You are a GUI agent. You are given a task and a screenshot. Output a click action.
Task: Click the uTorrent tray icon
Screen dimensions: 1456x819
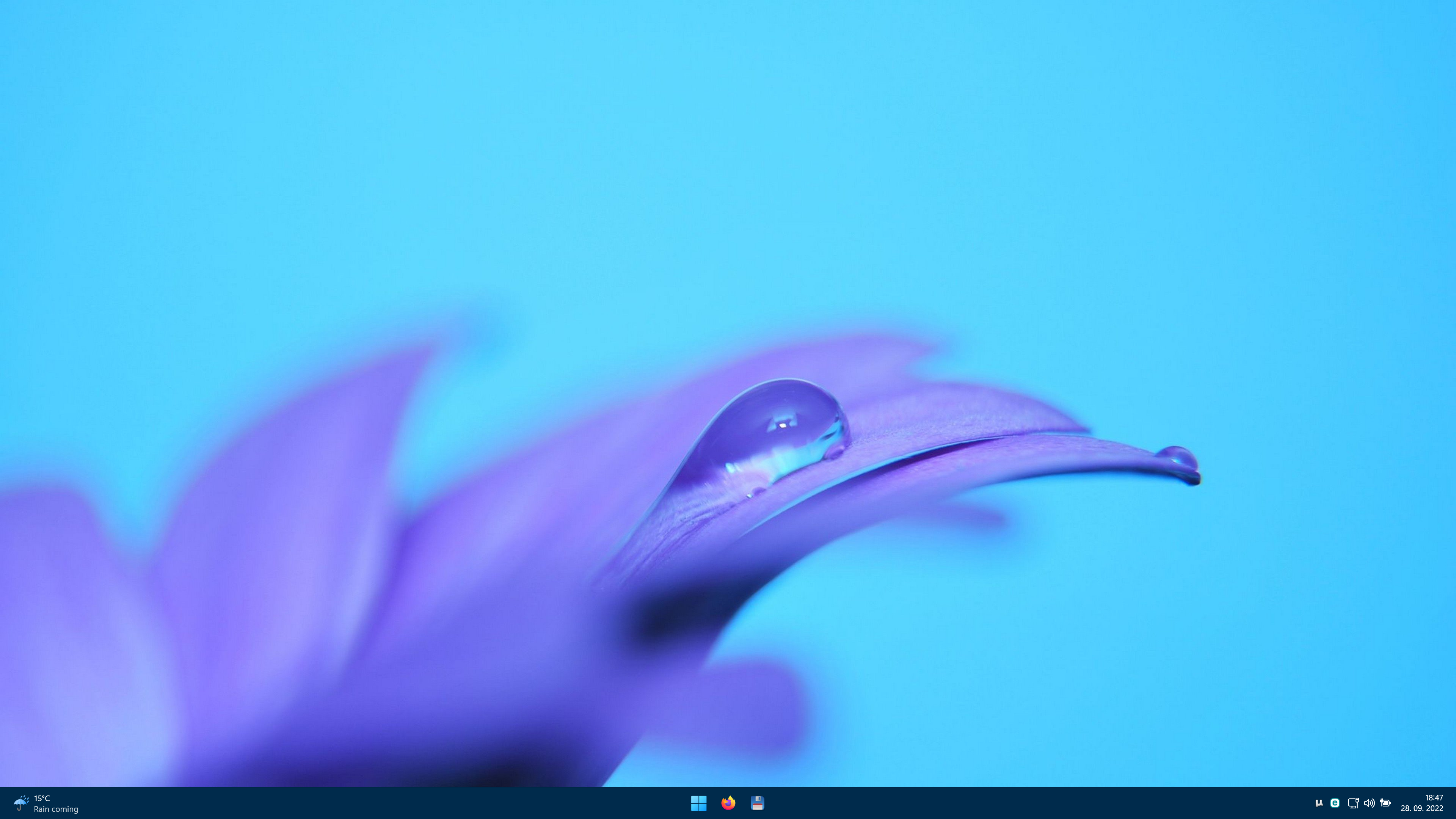pyautogui.click(x=1319, y=803)
